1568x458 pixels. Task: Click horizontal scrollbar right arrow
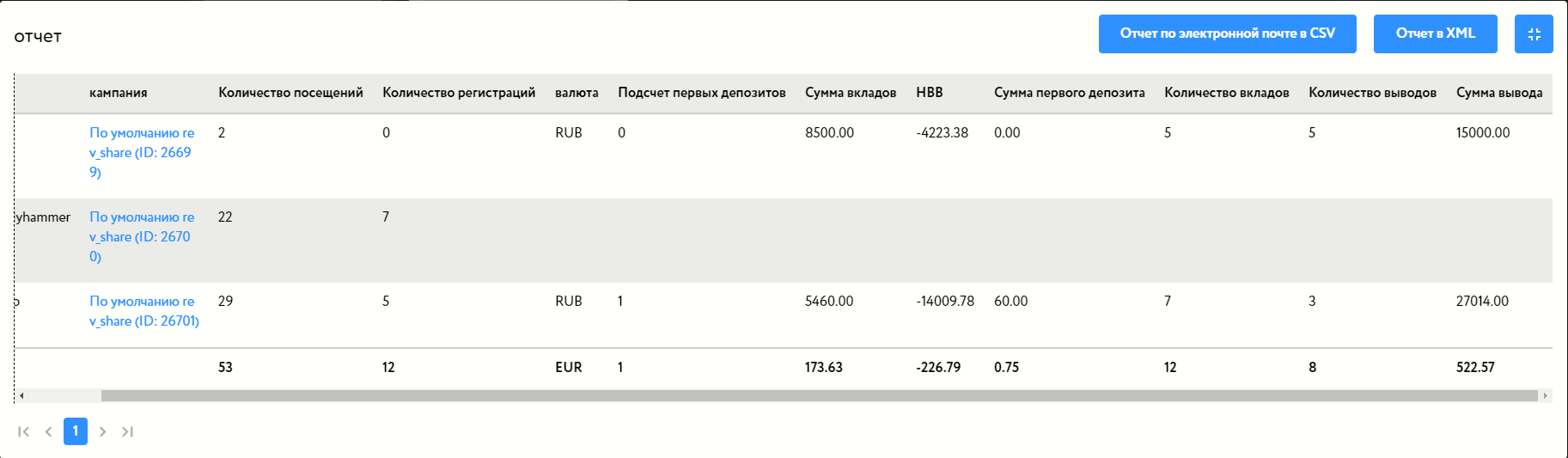(1545, 396)
